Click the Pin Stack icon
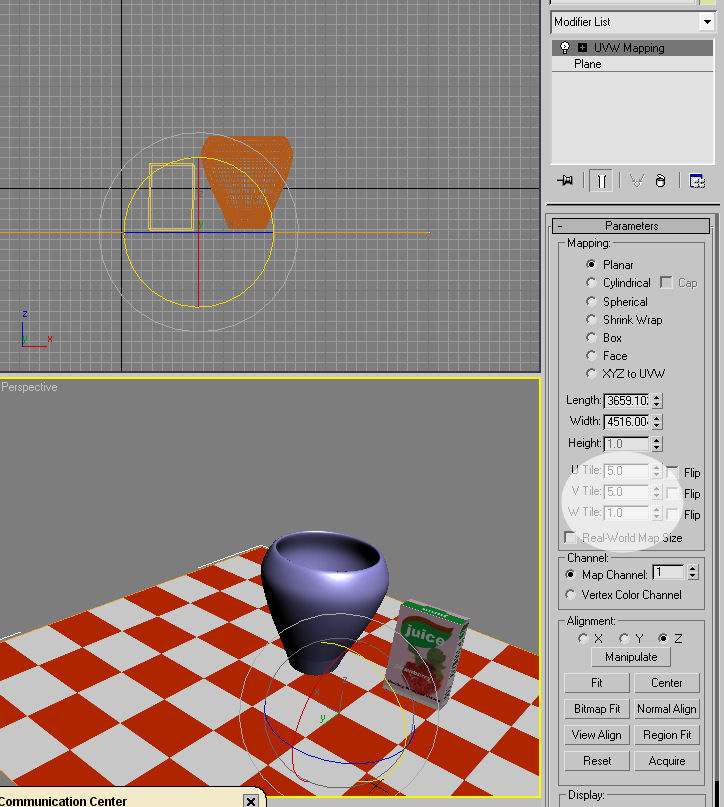The image size is (724, 807). pos(566,181)
